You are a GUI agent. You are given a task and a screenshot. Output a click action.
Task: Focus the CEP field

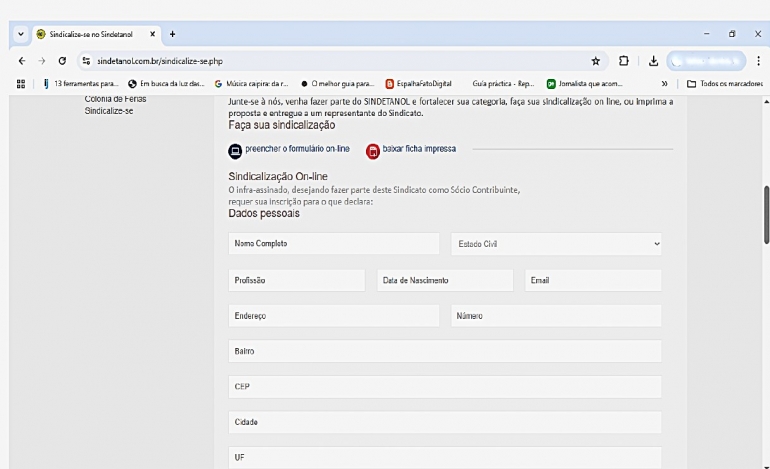[x=445, y=386]
